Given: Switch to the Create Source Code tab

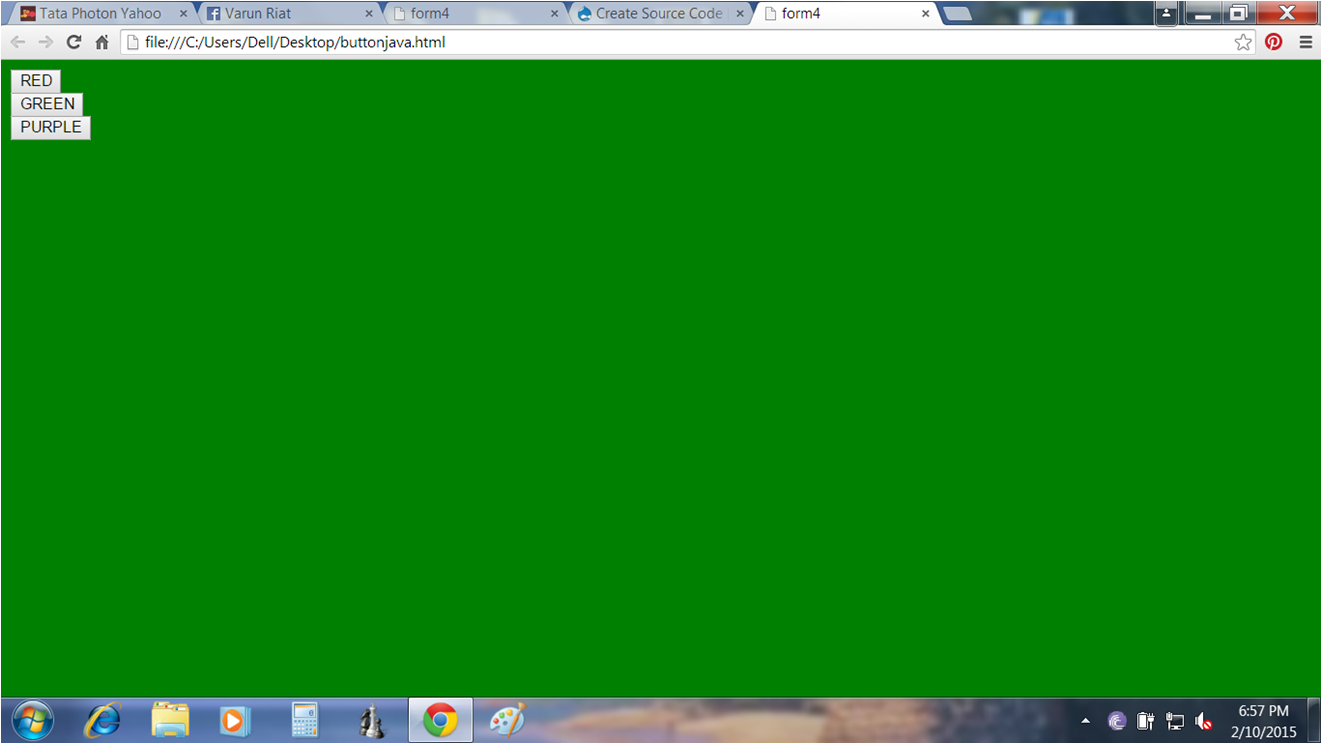Looking at the screenshot, I should point(650,13).
